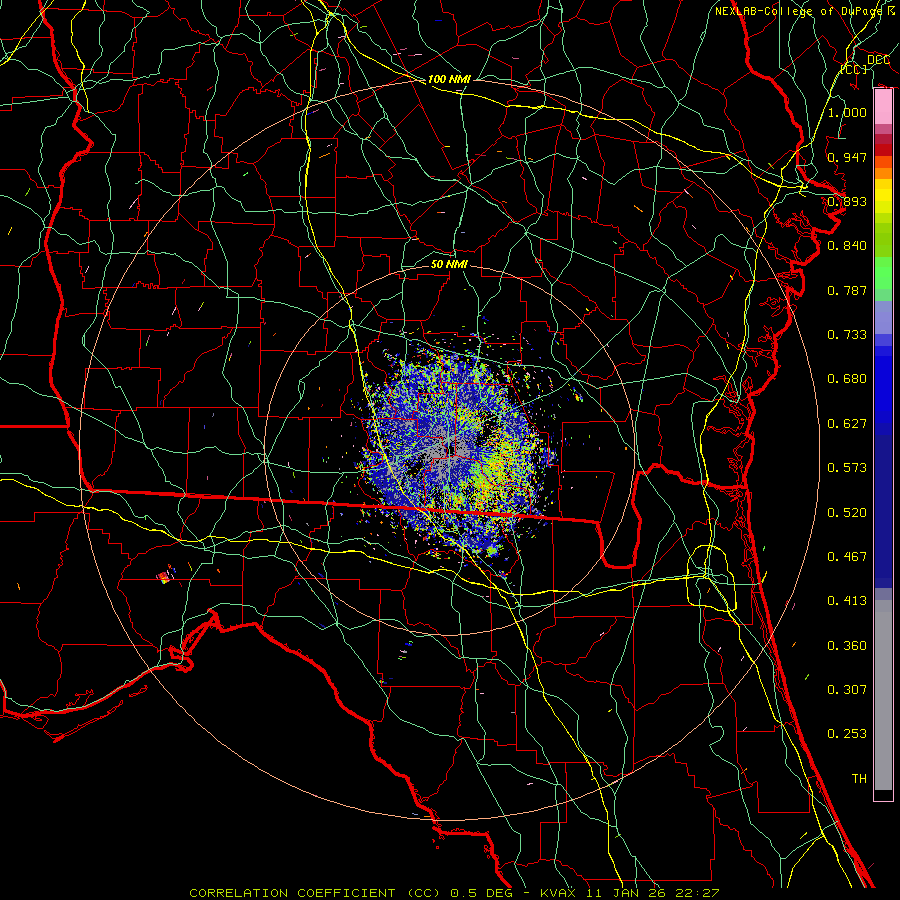Select the 22:27 timestamp
Image resolution: width=900 pixels, height=900 pixels.
click(698, 893)
